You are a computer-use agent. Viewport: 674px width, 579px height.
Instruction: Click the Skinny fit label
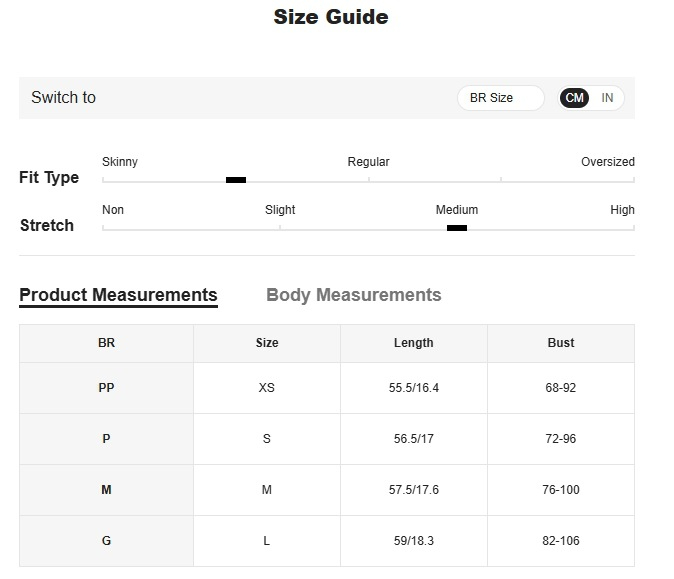click(120, 162)
